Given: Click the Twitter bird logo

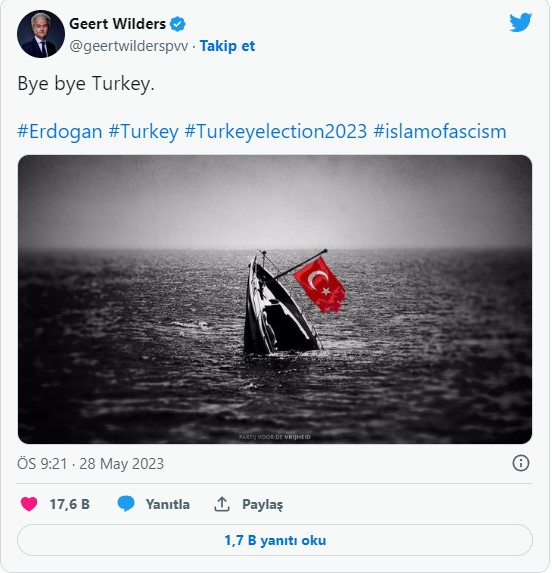Looking at the screenshot, I should (x=521, y=23).
